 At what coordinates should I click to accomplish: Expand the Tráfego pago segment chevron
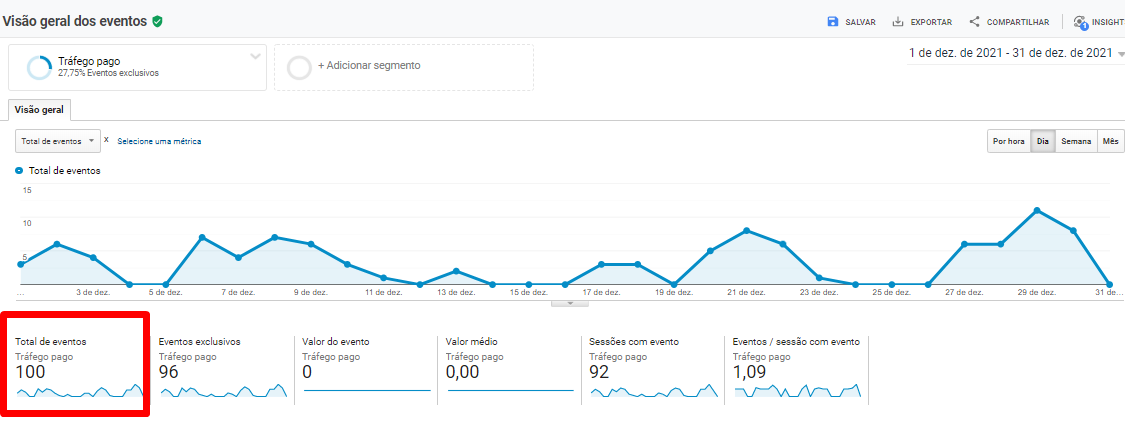pyautogui.click(x=255, y=57)
